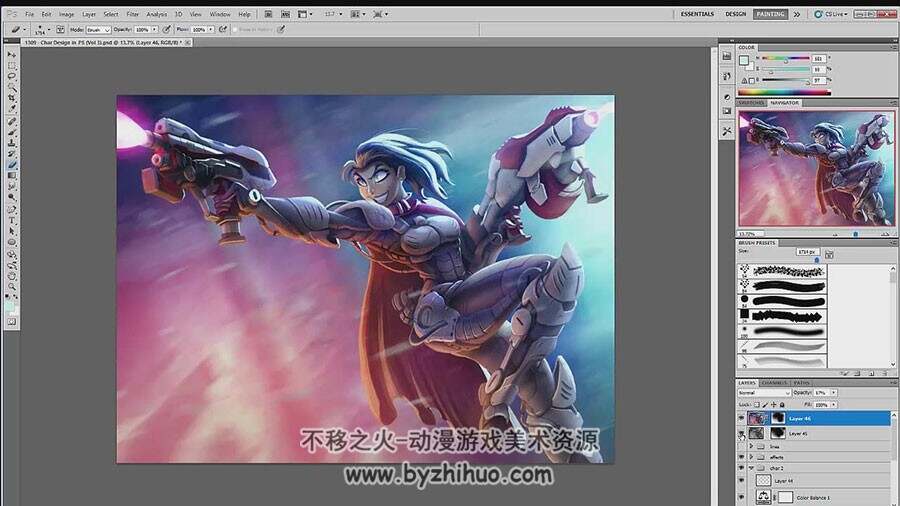This screenshot has height=506, width=900.
Task: Click the Hue slider in Color panel
Action: click(786, 59)
